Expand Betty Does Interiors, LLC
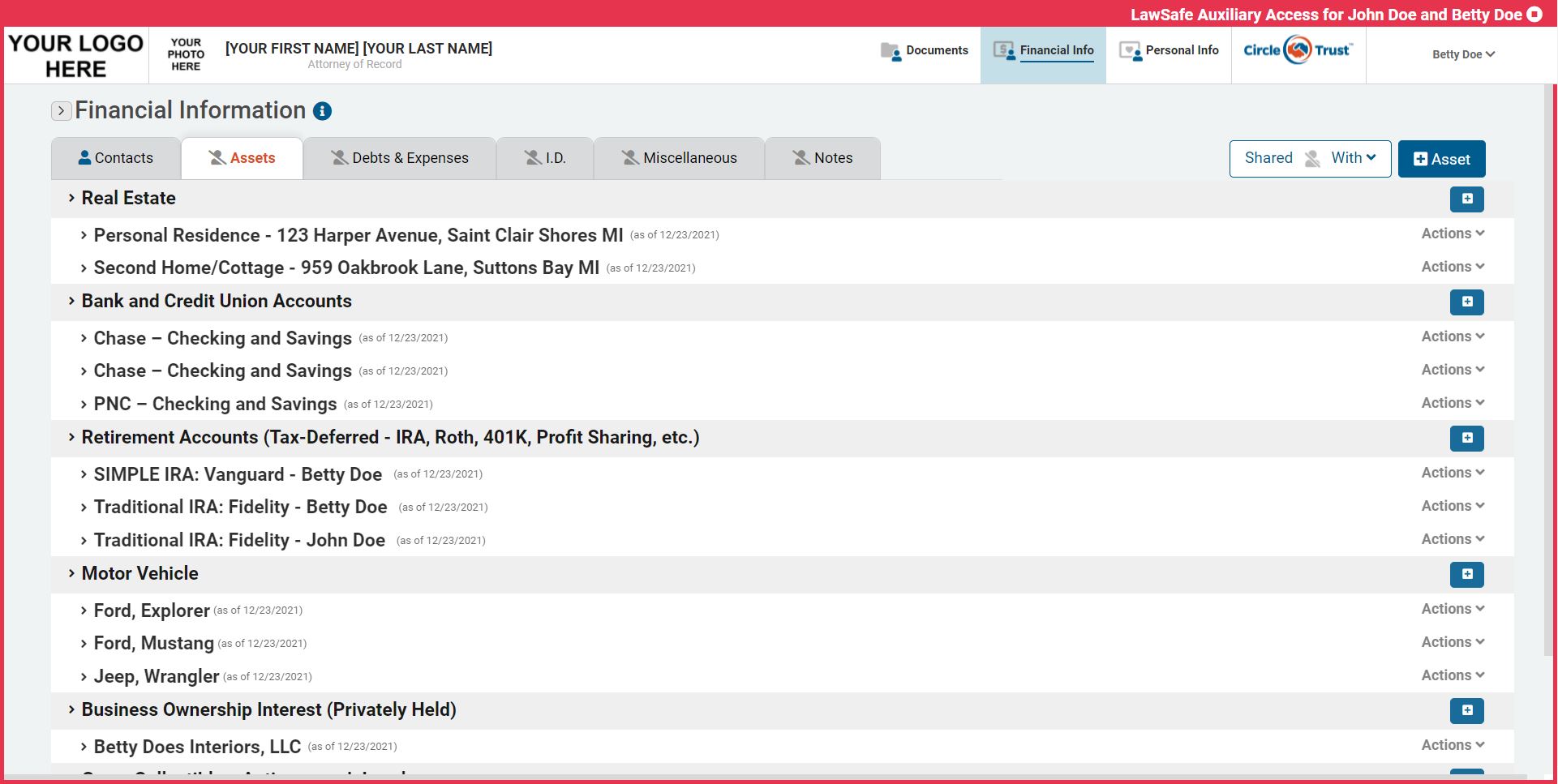 tap(84, 746)
